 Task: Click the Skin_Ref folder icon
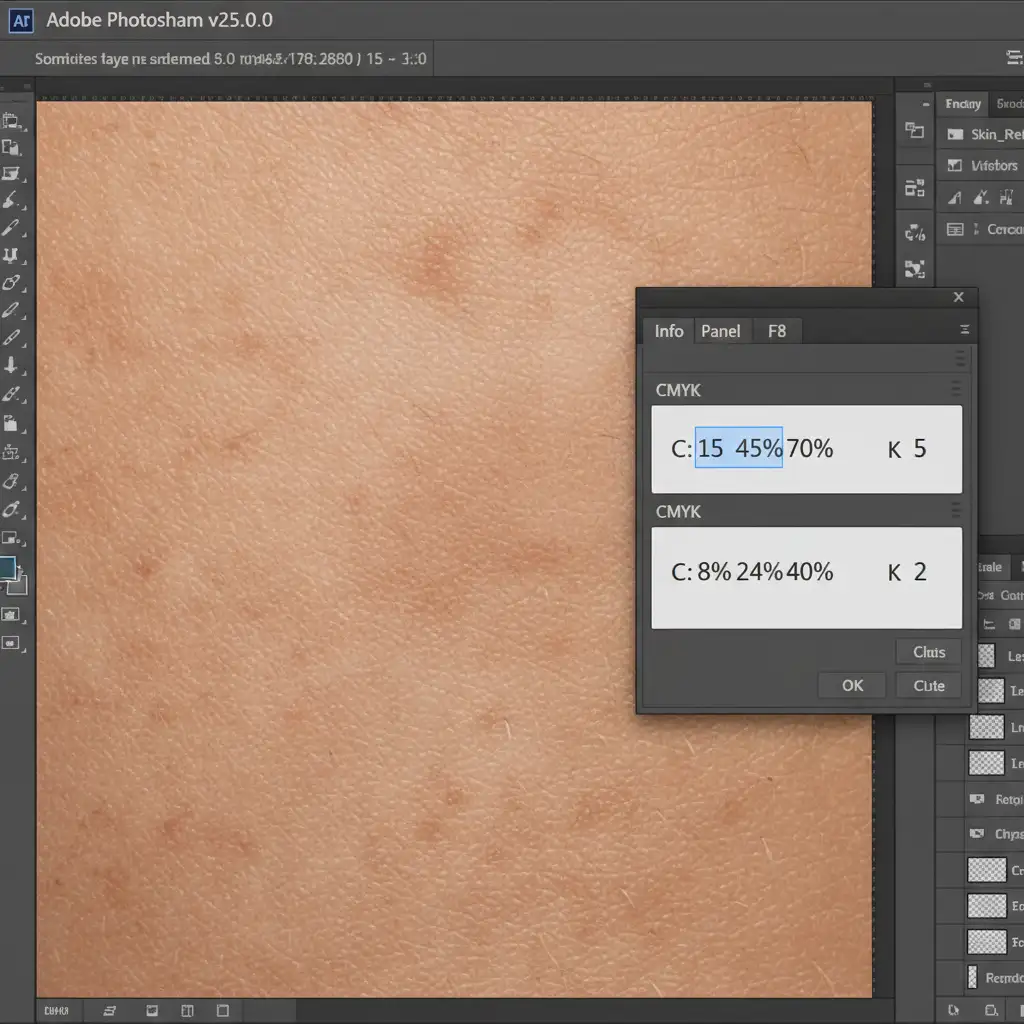[954, 134]
